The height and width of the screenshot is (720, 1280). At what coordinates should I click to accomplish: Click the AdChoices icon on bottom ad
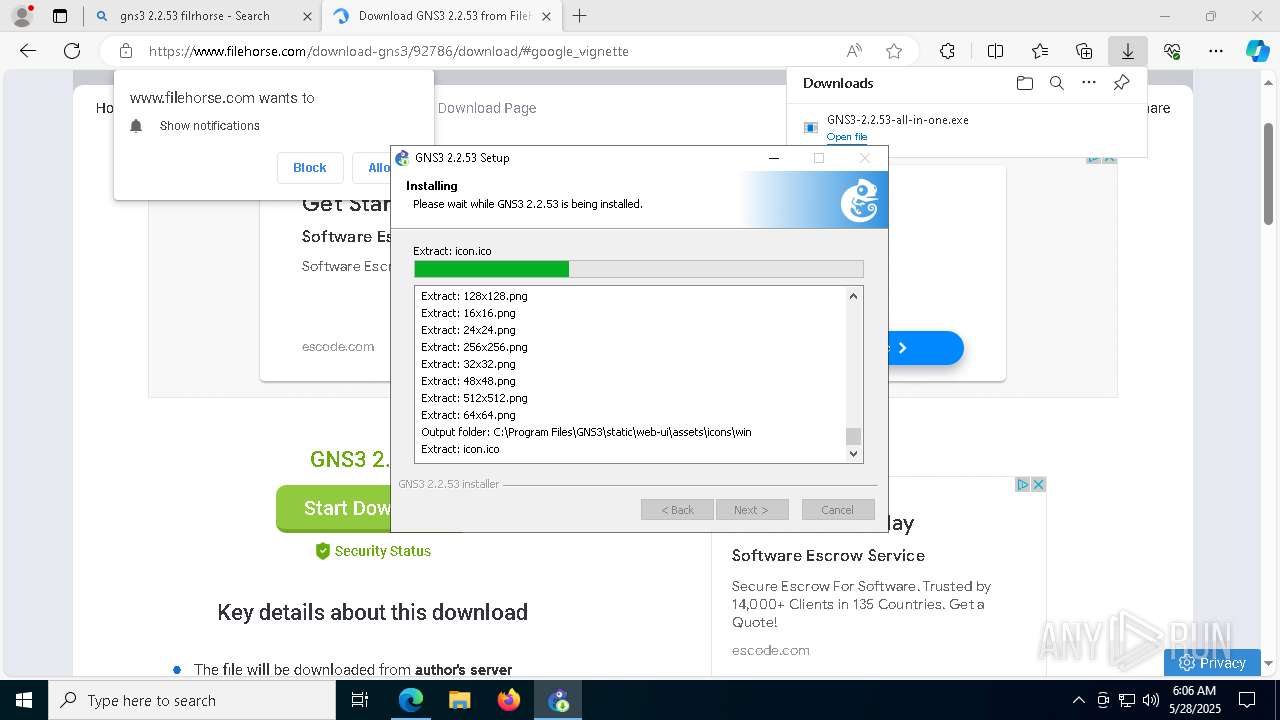tap(1022, 484)
